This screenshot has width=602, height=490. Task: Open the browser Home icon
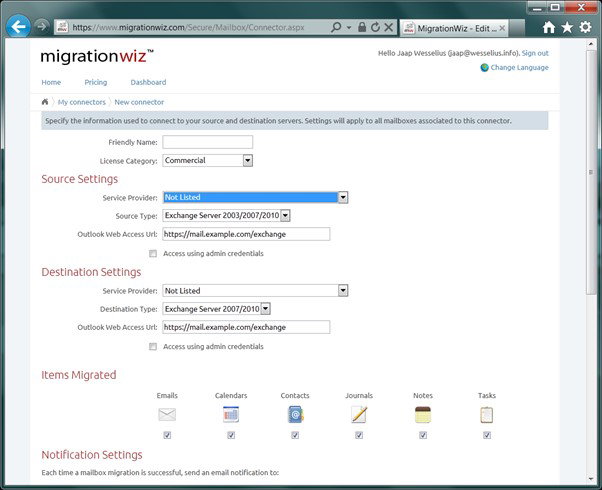pyautogui.click(x=549, y=27)
